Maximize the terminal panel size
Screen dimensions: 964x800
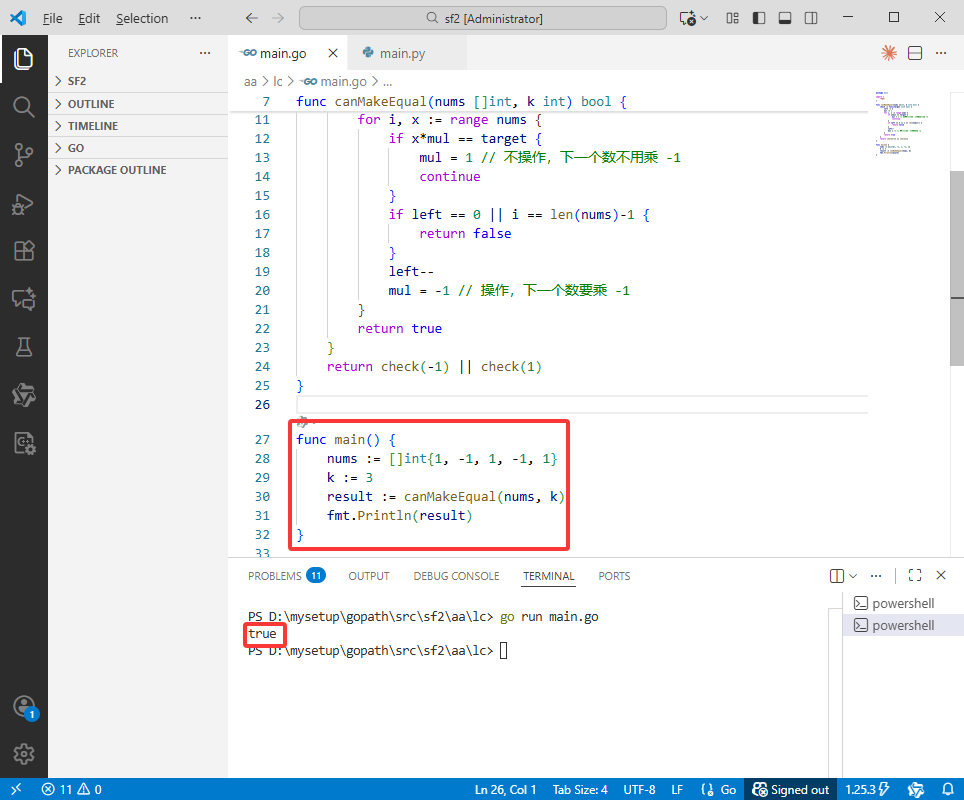(915, 575)
